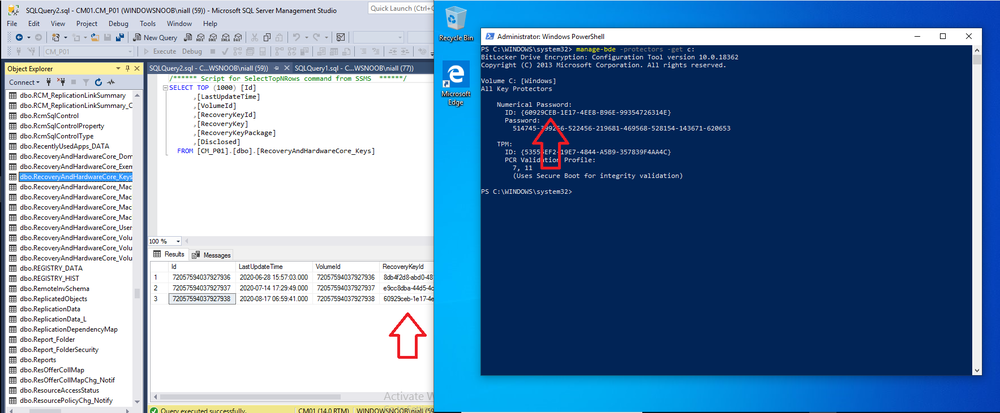Open the Microsoft Edge desktop shortcut

point(455,84)
